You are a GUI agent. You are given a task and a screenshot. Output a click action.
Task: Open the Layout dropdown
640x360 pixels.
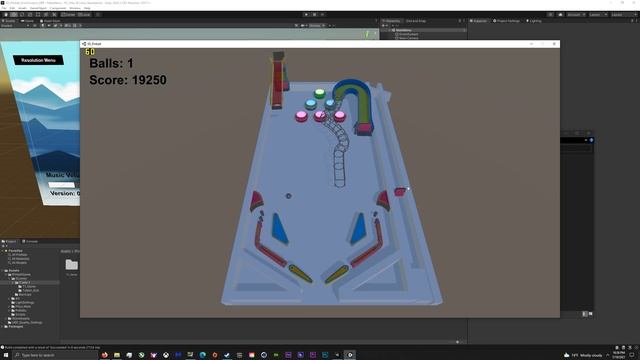pos(624,15)
